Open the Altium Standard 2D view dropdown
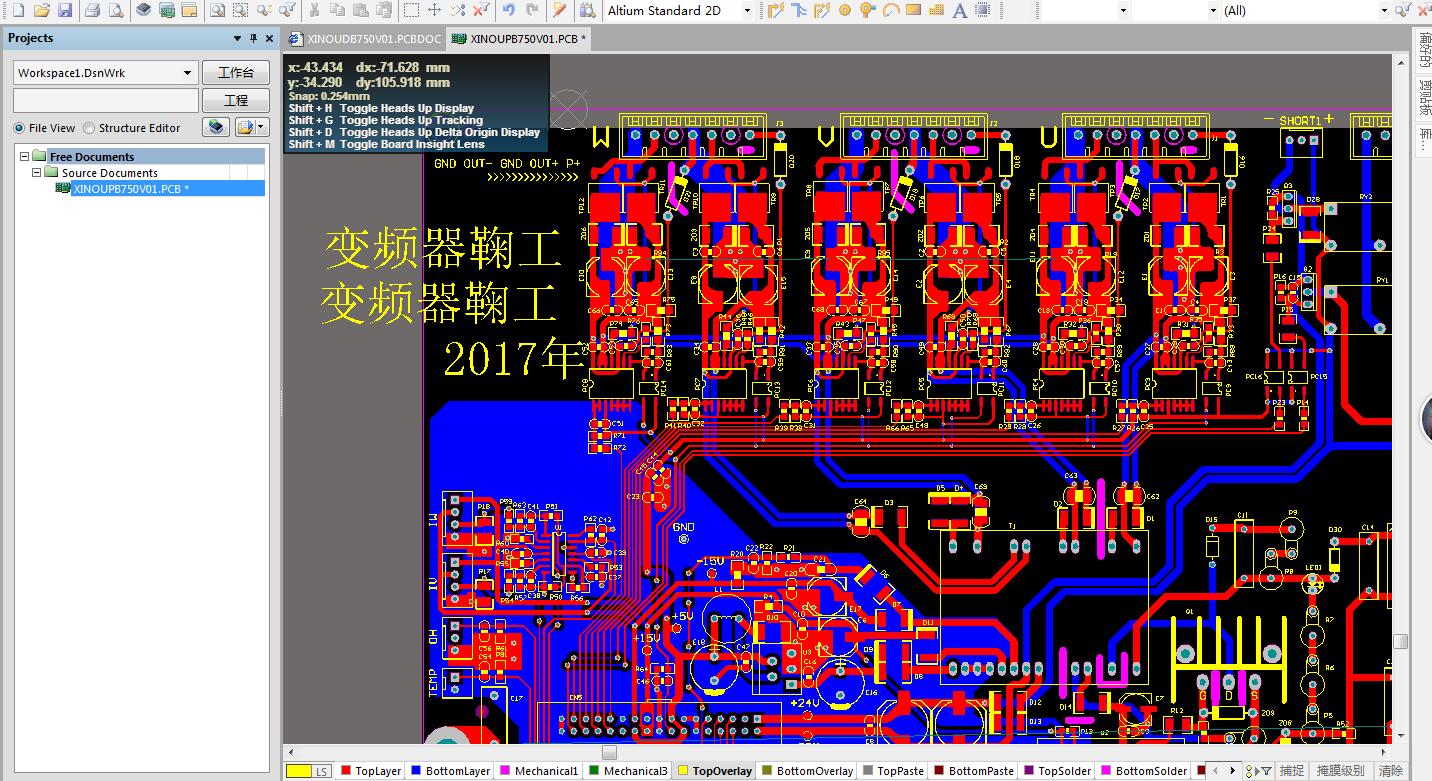The image size is (1432, 781). [746, 11]
